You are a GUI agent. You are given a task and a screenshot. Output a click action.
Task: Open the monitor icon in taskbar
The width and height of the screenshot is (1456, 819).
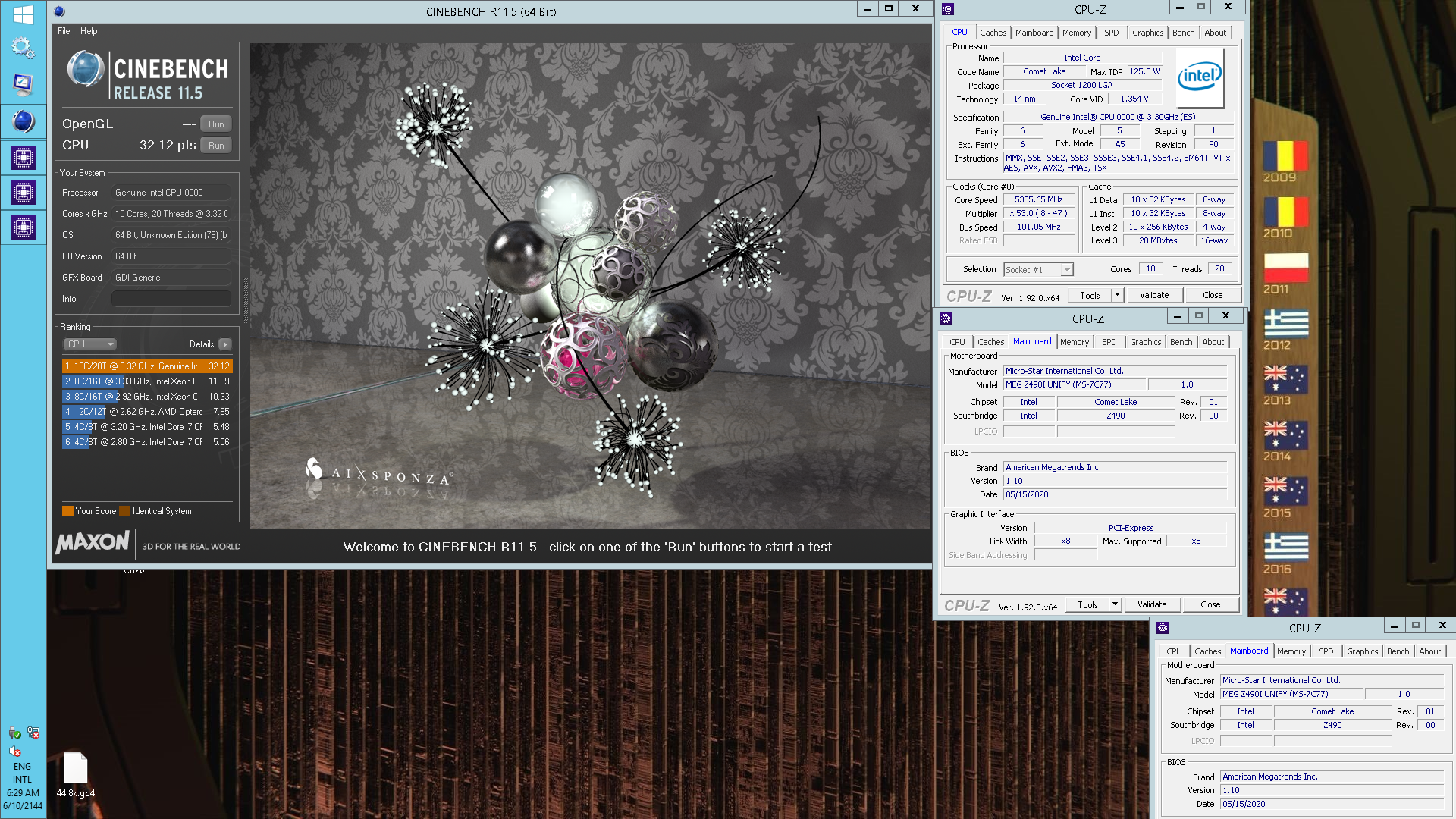[x=23, y=84]
